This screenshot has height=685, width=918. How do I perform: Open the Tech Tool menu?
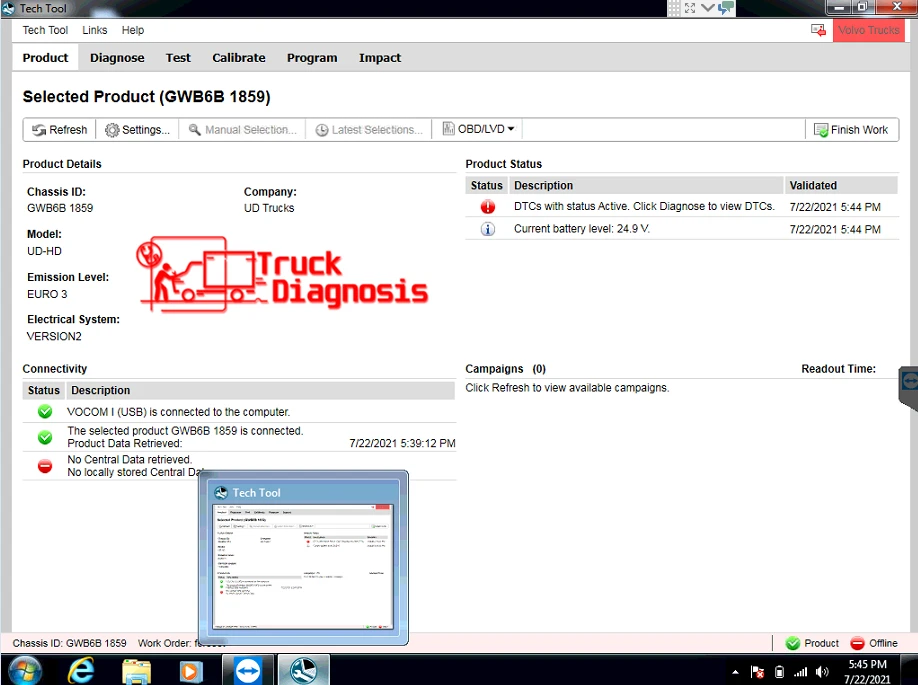(45, 30)
